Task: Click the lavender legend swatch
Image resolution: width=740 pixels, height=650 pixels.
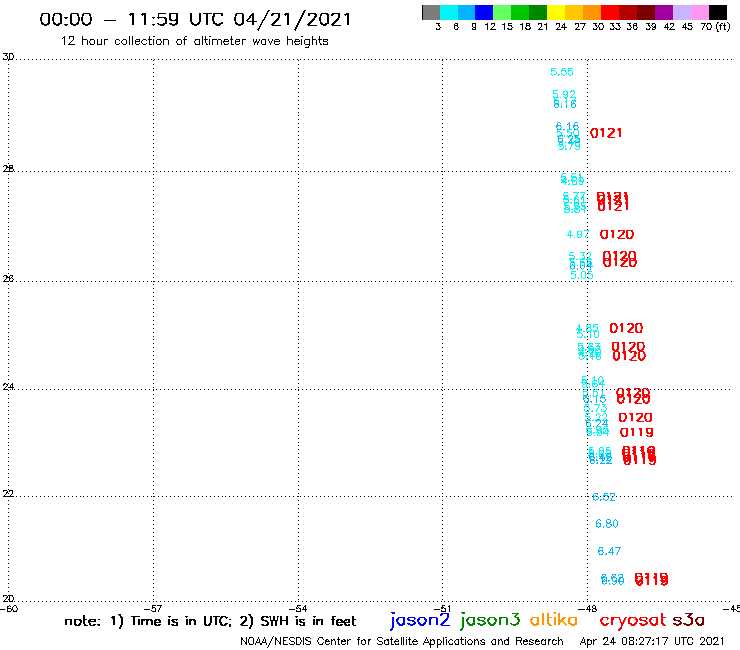Action: (x=681, y=12)
